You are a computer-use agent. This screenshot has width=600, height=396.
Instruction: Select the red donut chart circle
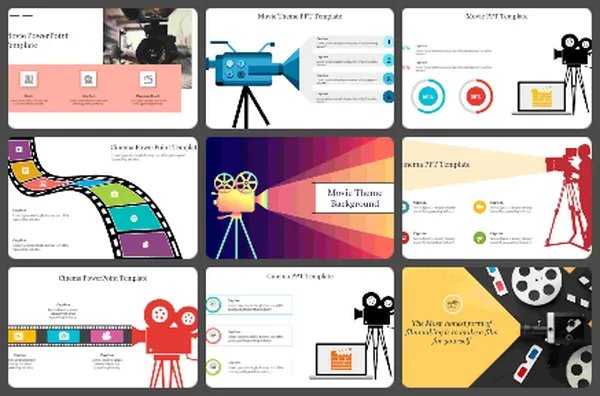pos(476,96)
